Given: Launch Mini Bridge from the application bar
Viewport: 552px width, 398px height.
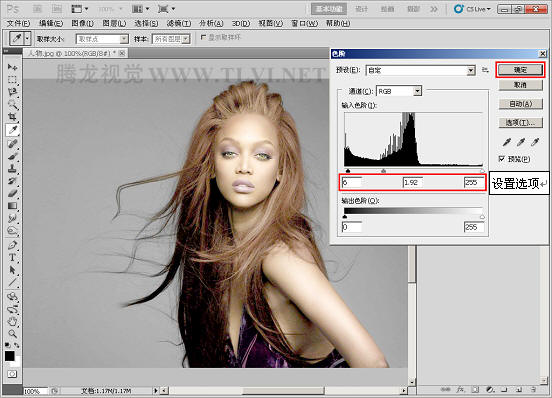Looking at the screenshot, I should pos(56,9).
